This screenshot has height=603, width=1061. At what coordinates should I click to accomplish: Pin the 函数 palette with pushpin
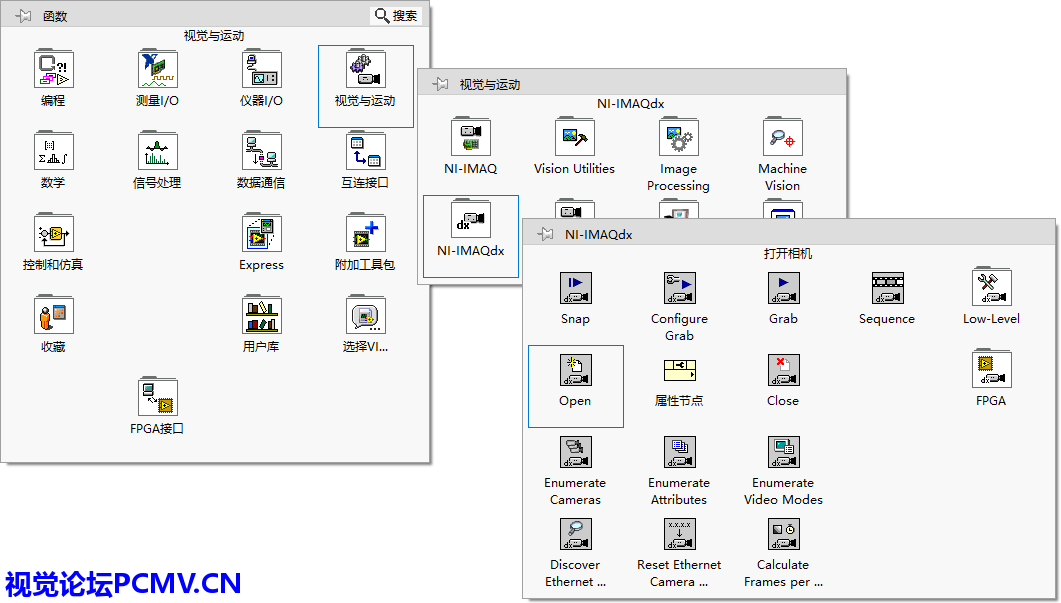click(23, 16)
